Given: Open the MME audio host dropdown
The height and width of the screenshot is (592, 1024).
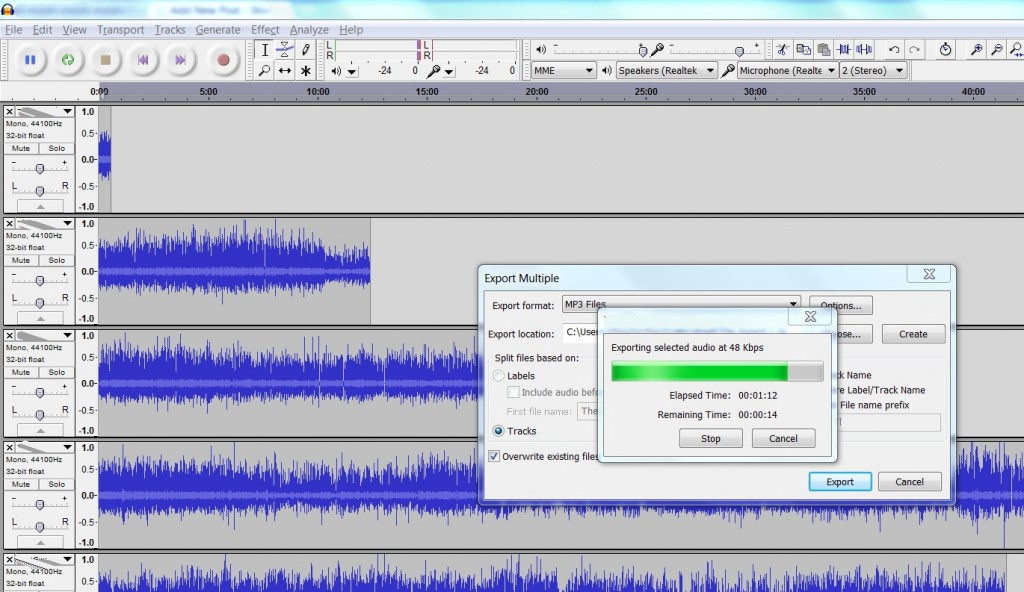Looking at the screenshot, I should 563,71.
